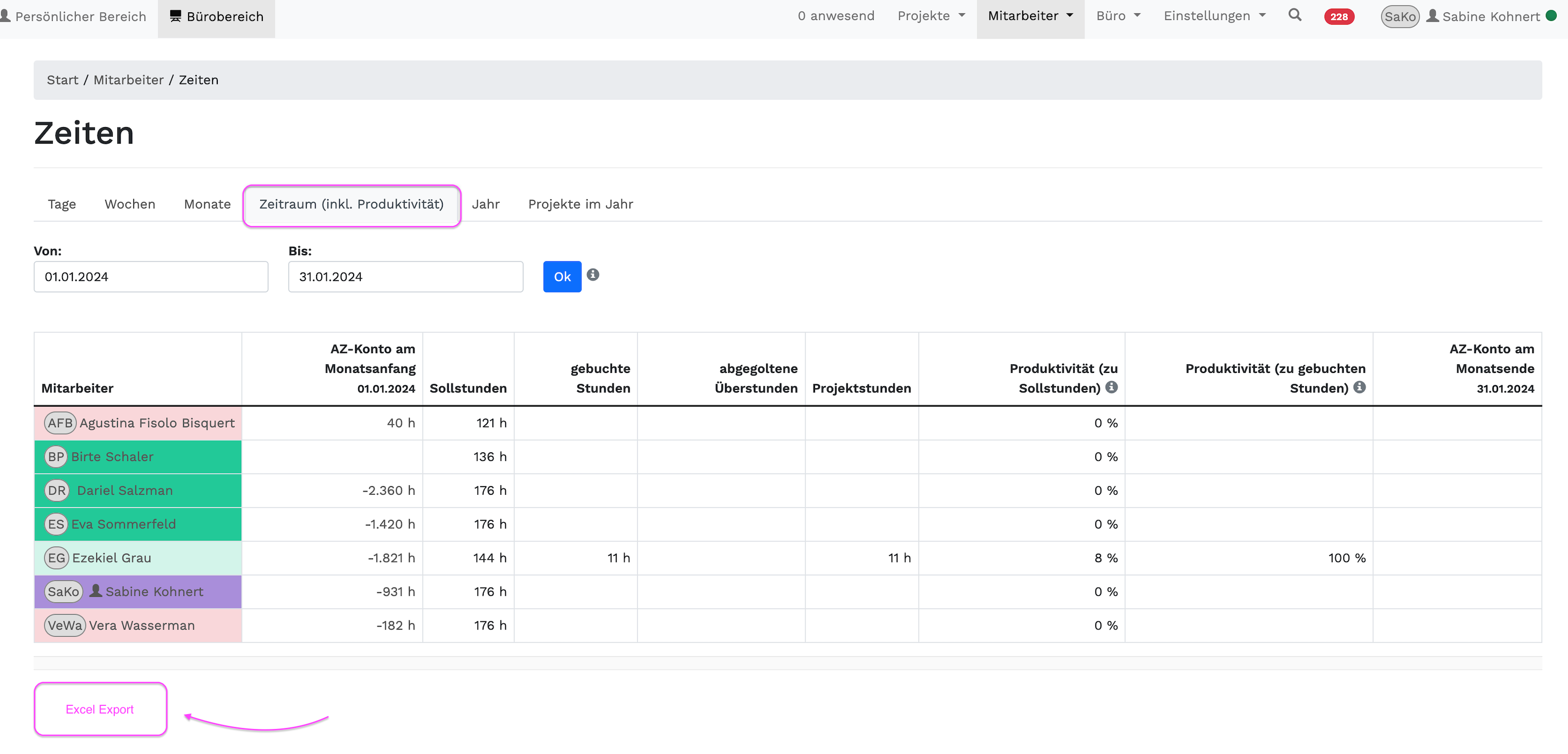
Task: Click the AFB avatar of Agustina
Action: coord(60,423)
